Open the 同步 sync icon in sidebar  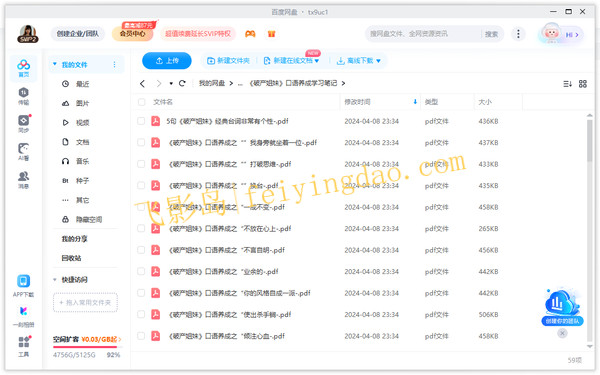point(23,124)
